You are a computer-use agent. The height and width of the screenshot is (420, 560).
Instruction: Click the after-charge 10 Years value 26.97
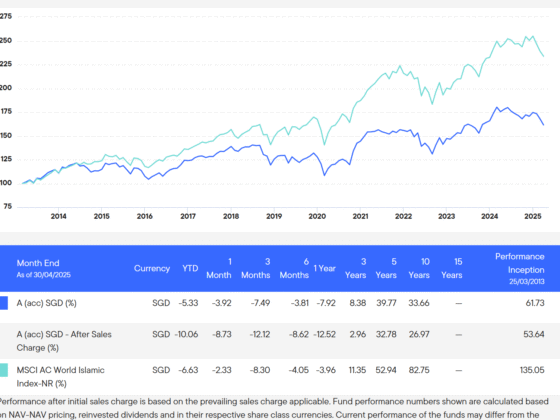pyautogui.click(x=419, y=335)
